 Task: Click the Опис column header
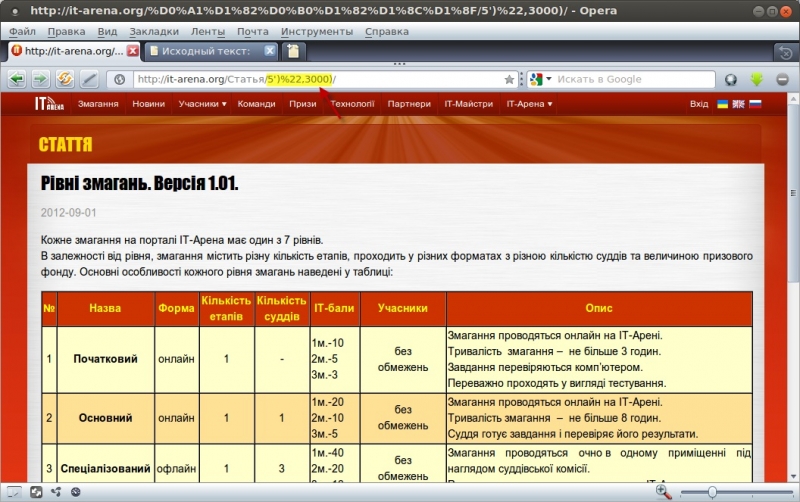pos(599,309)
